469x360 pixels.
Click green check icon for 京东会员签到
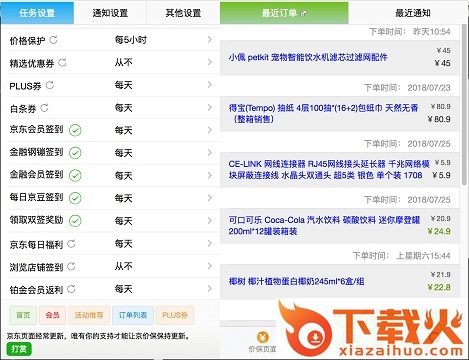[75, 130]
